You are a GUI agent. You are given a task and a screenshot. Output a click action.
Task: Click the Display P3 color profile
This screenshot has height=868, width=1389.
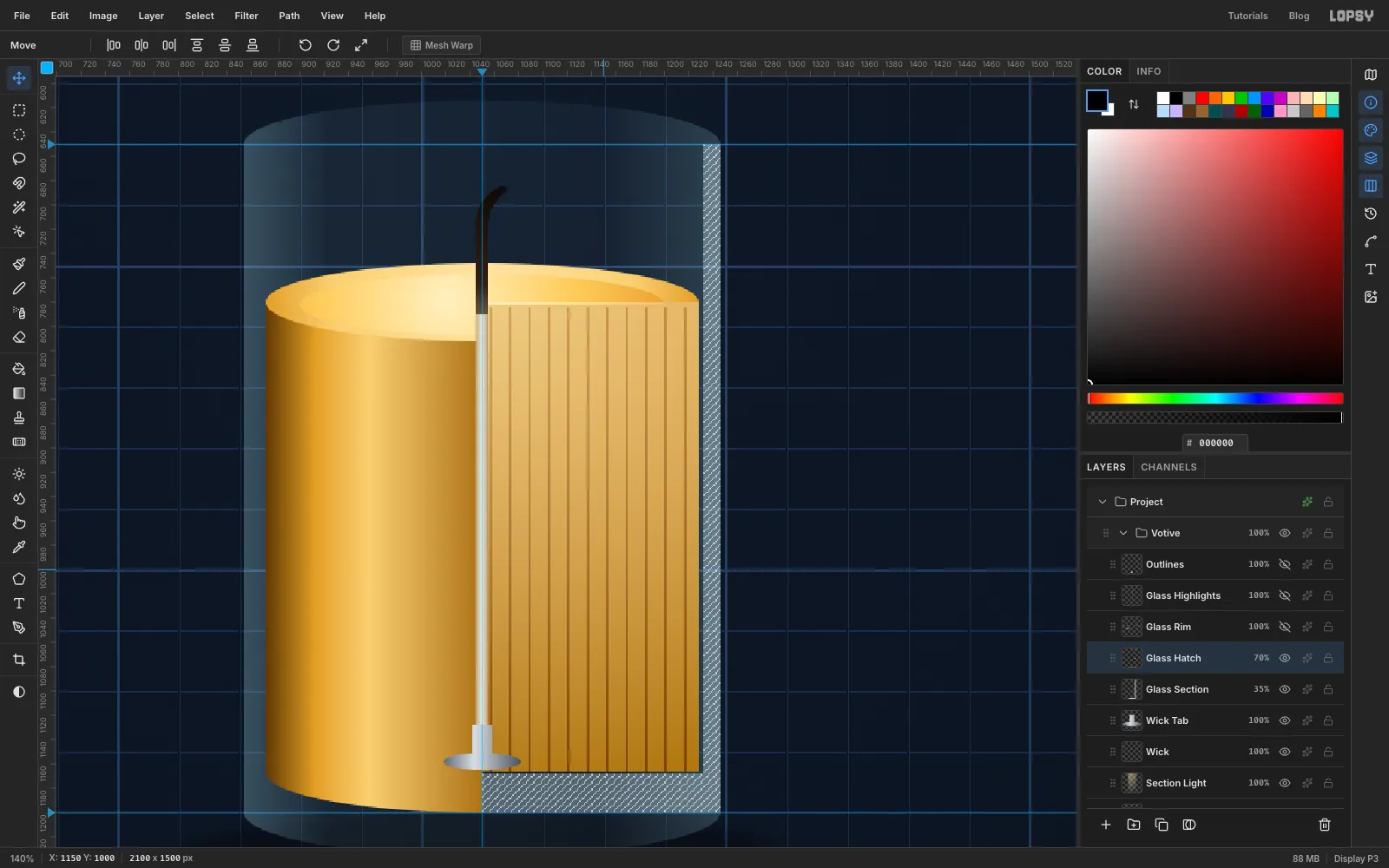tap(1356, 858)
